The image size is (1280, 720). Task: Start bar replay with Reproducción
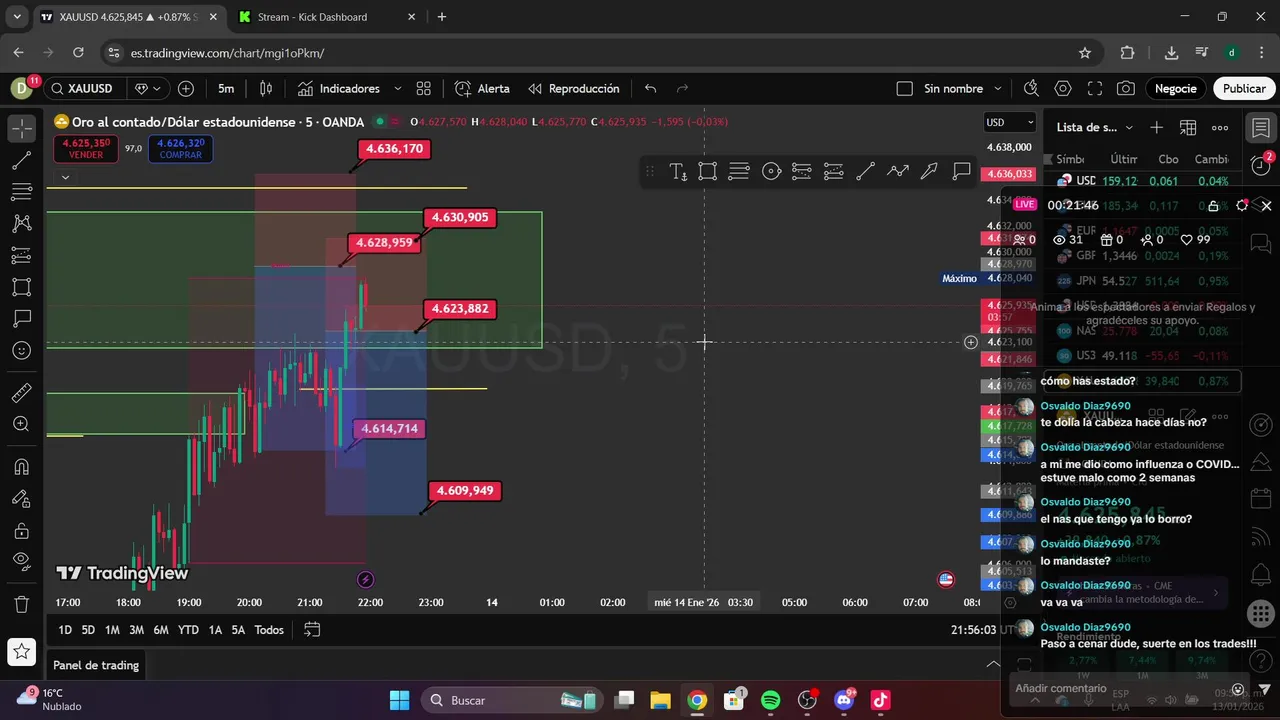(574, 88)
